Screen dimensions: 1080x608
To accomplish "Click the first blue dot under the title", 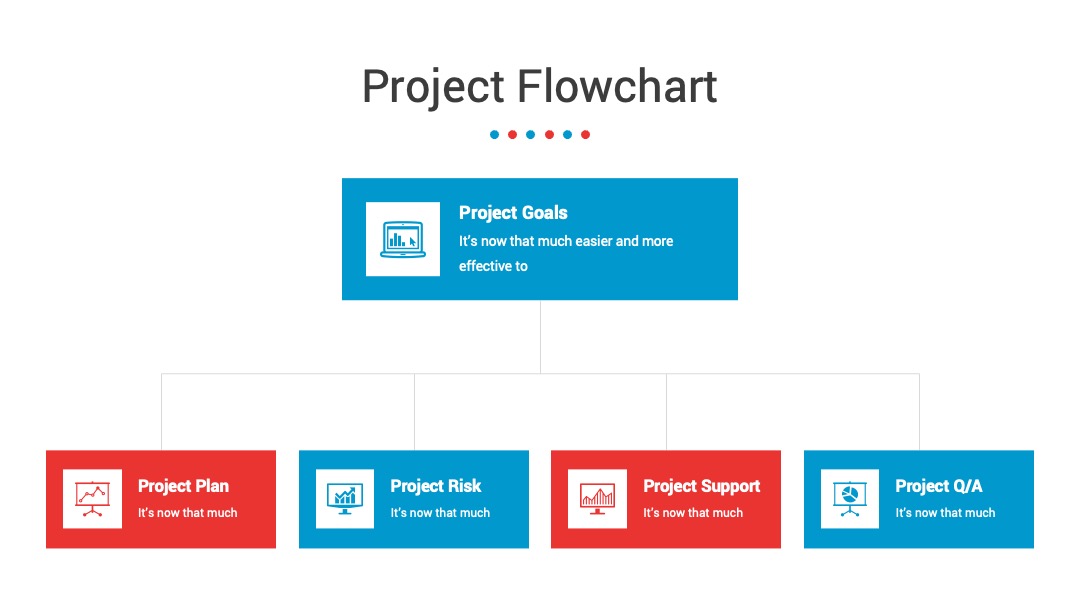I will coord(495,134).
